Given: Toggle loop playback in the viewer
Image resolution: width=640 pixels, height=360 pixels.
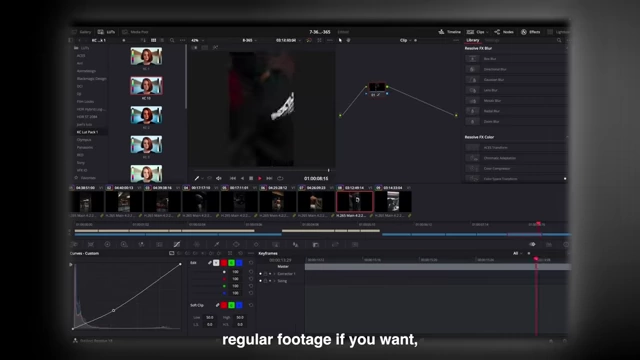Looking at the screenshot, I should pyautogui.click(x=280, y=178).
